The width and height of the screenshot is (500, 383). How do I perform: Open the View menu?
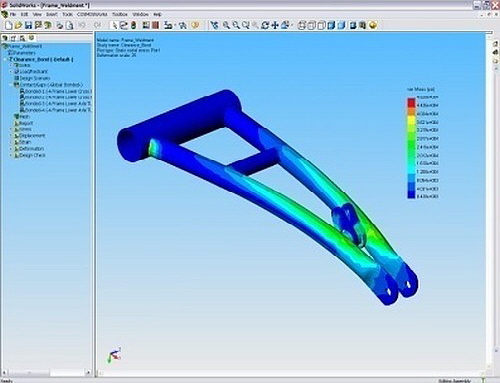(37, 14)
